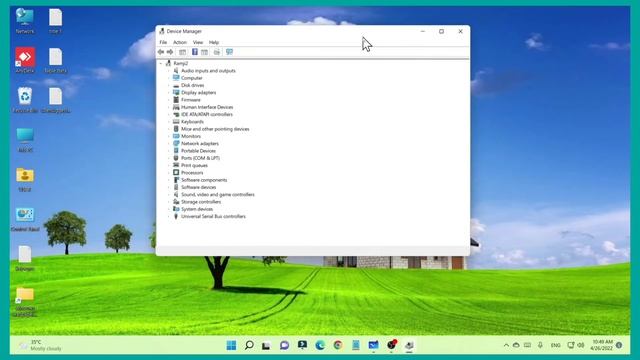Toggle the Show/Hide Console Tree toolbar icon

182,52
